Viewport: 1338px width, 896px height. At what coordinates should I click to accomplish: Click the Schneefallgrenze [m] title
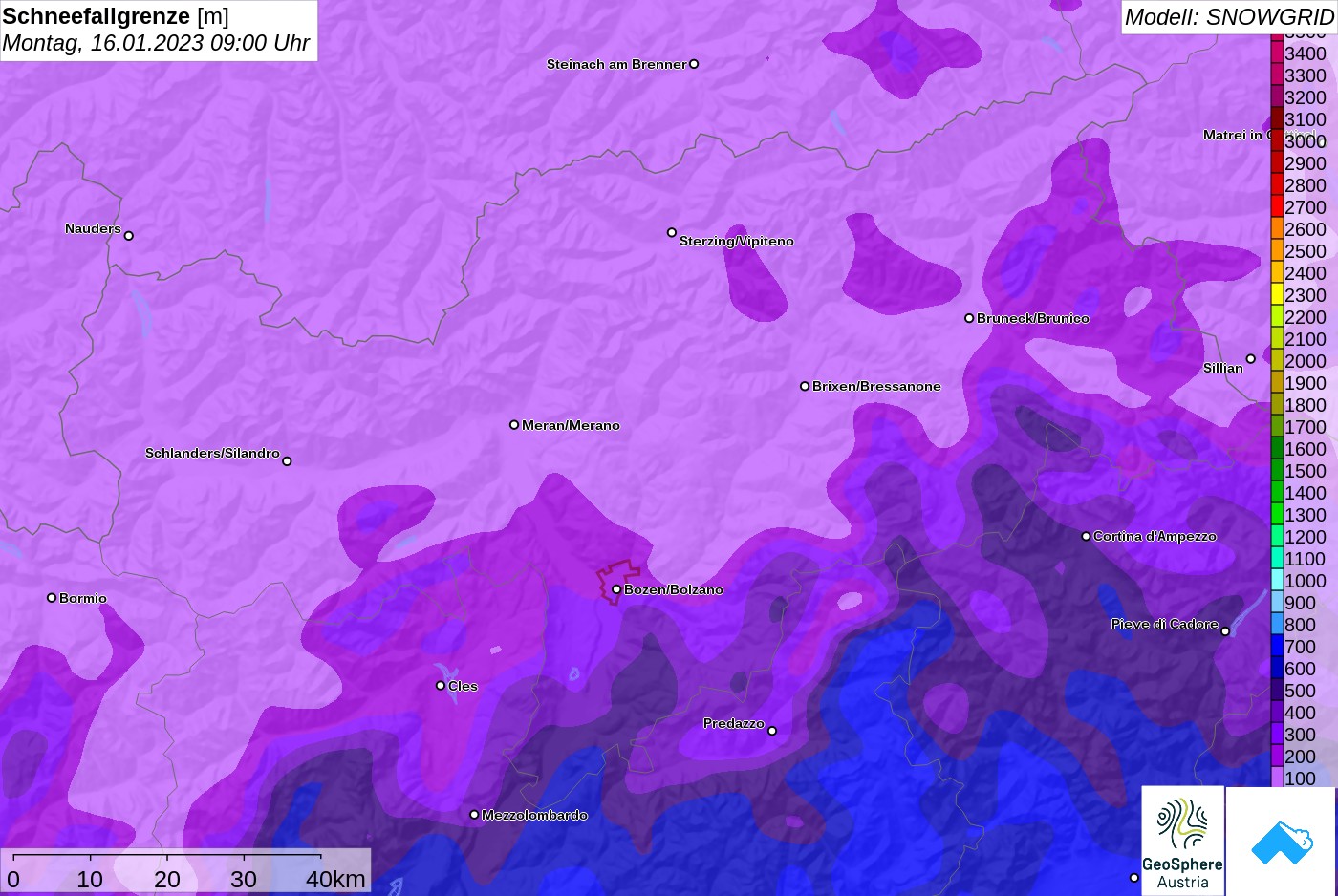[116, 16]
